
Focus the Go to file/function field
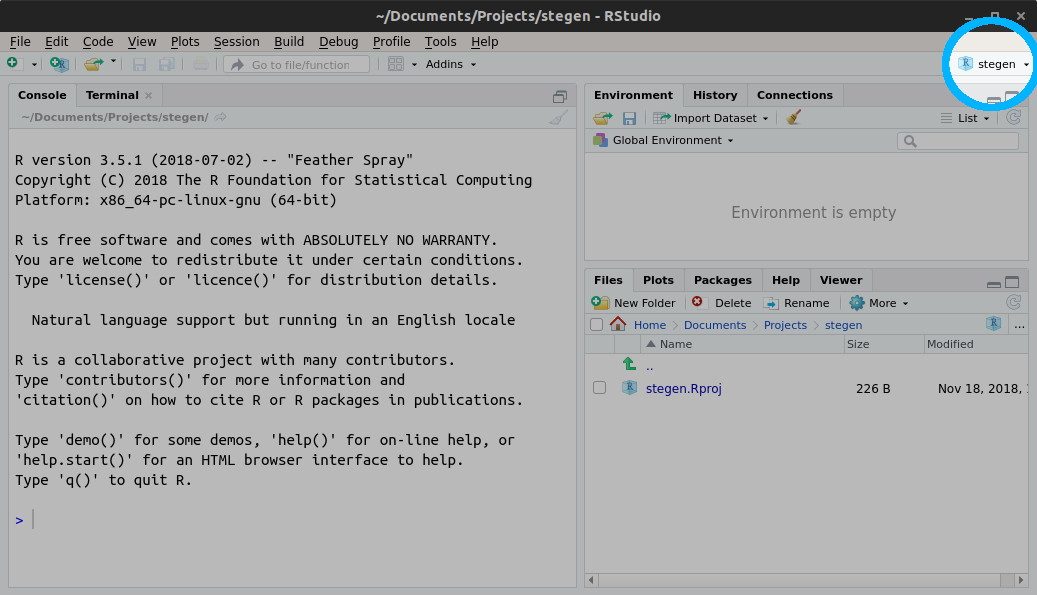click(x=297, y=64)
